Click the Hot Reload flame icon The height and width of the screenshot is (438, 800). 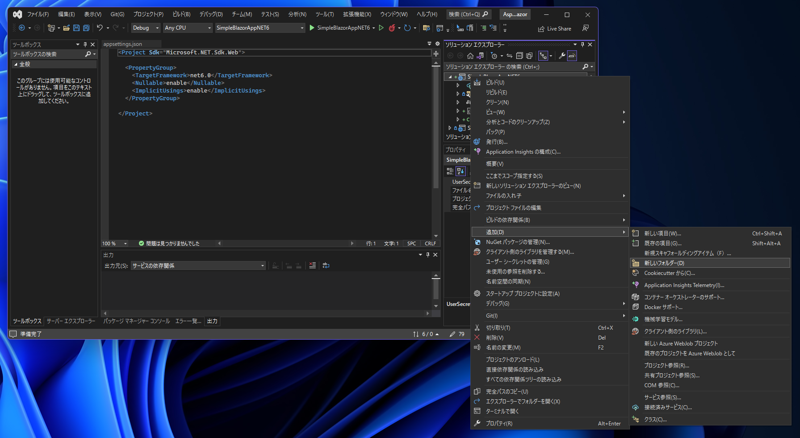click(392, 28)
